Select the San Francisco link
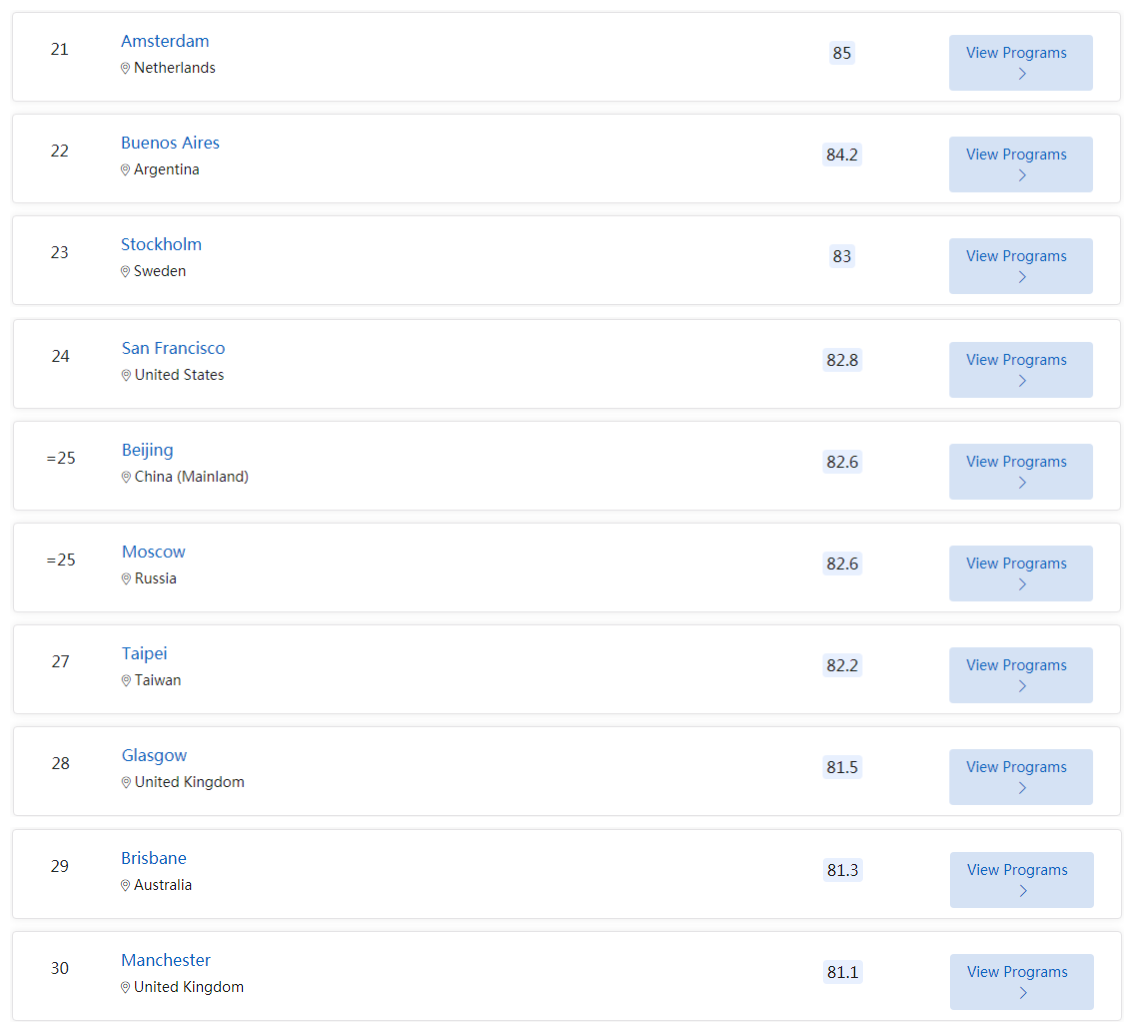This screenshot has width=1134, height=1032. coord(174,349)
